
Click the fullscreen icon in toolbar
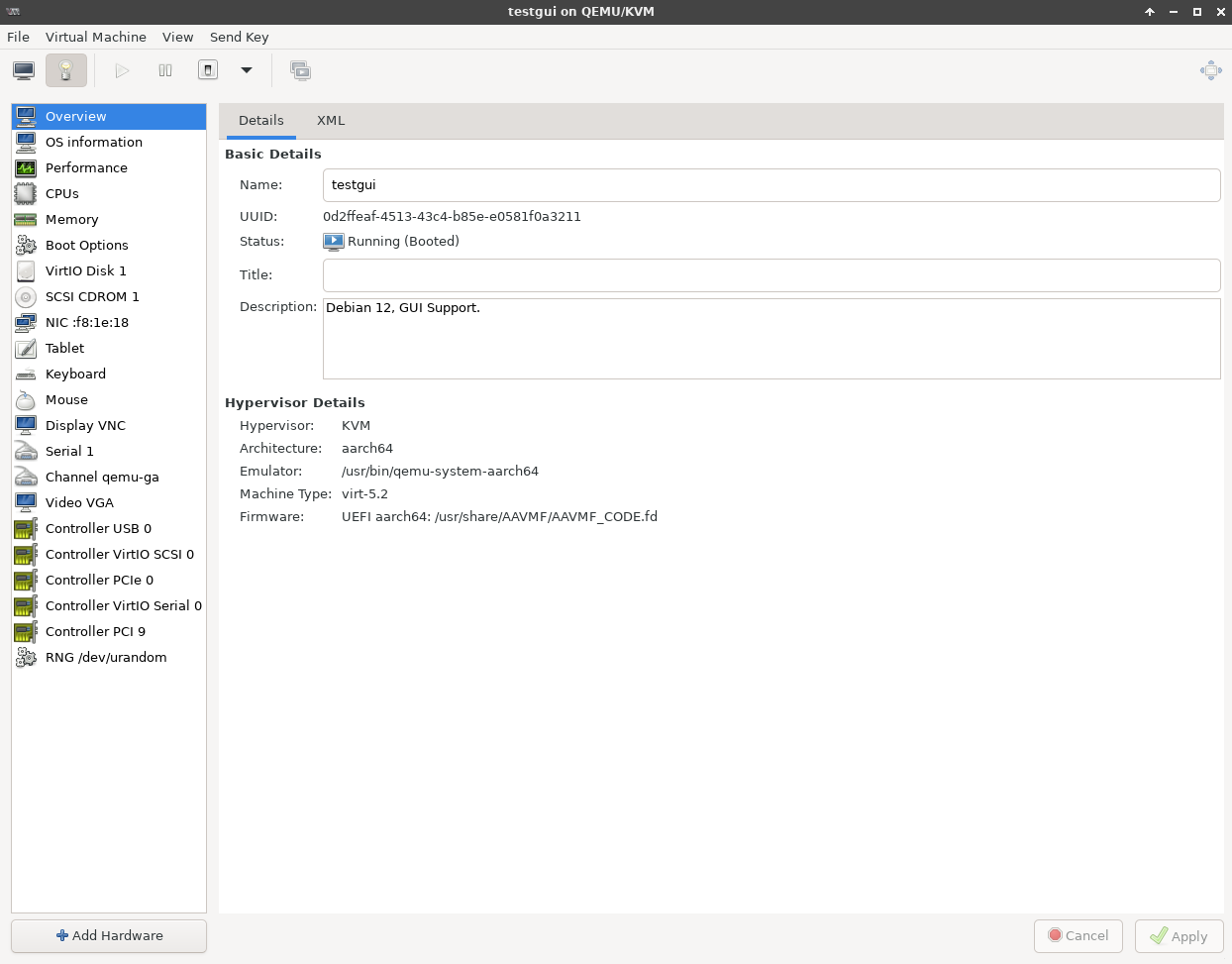click(1210, 70)
